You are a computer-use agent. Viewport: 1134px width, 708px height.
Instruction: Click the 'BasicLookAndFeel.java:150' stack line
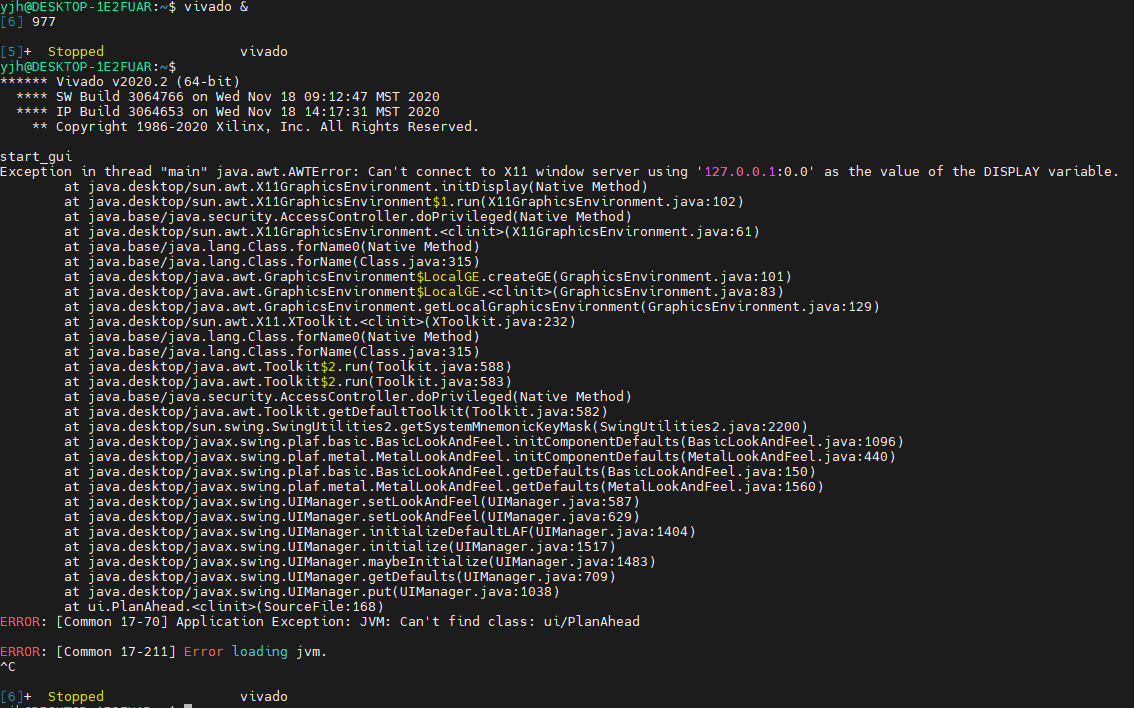point(440,472)
